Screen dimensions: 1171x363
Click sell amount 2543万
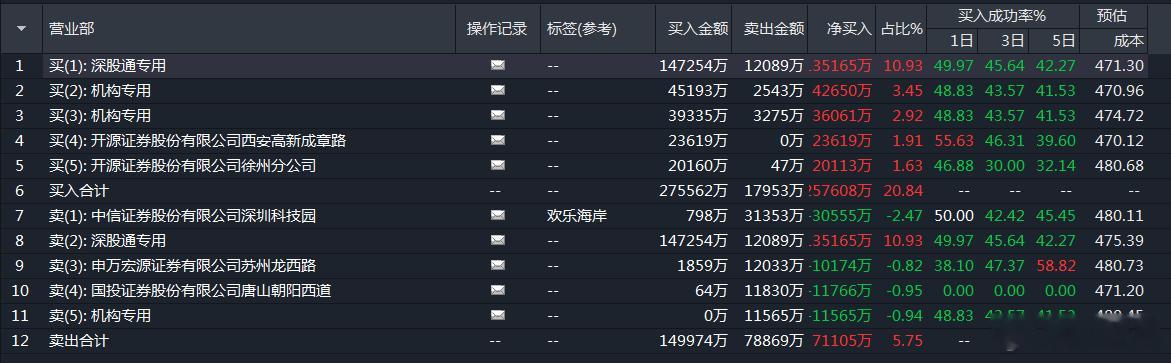pyautogui.click(x=778, y=90)
